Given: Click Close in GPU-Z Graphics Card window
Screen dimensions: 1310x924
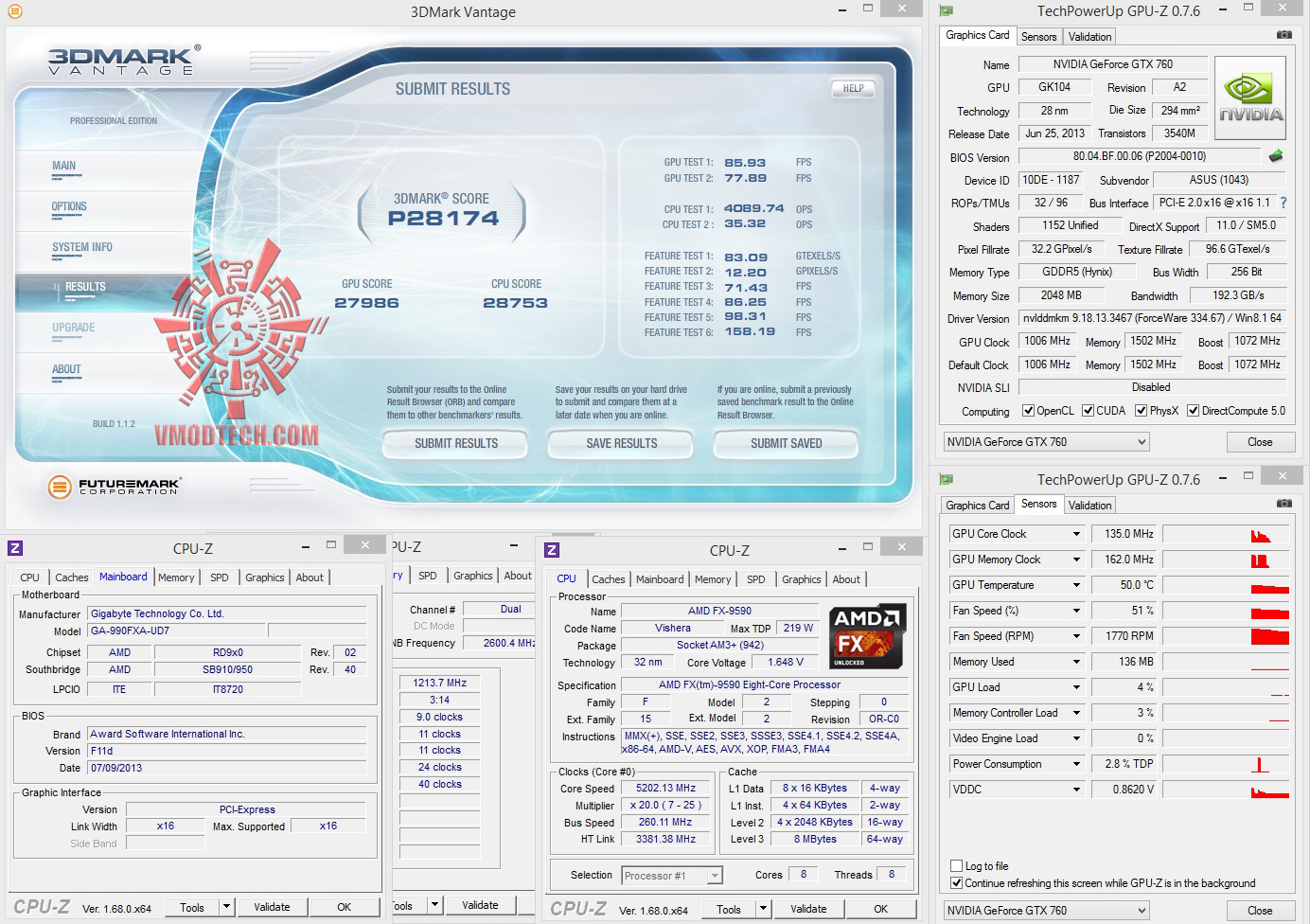Looking at the screenshot, I should tap(1260, 442).
